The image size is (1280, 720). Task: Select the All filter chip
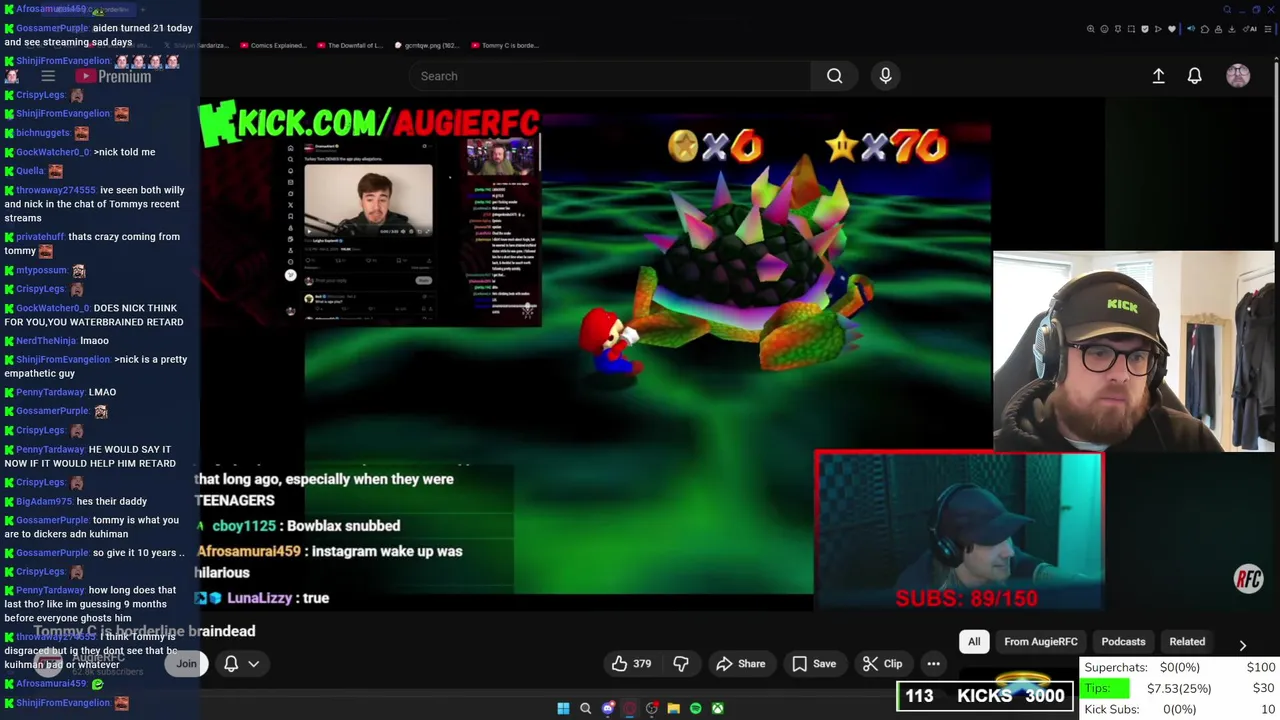[974, 642]
